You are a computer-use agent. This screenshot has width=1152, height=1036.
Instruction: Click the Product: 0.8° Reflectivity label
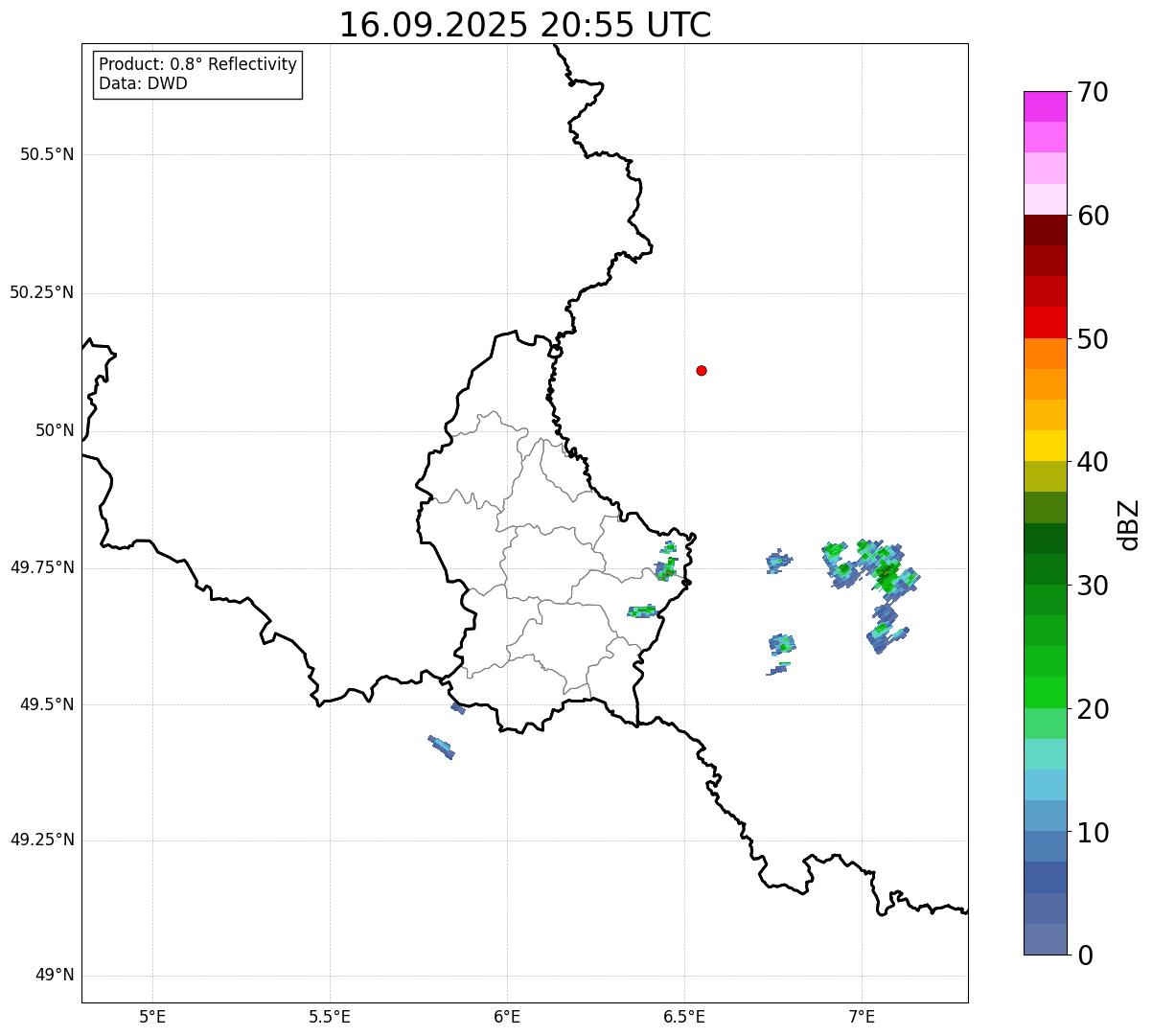(198, 64)
